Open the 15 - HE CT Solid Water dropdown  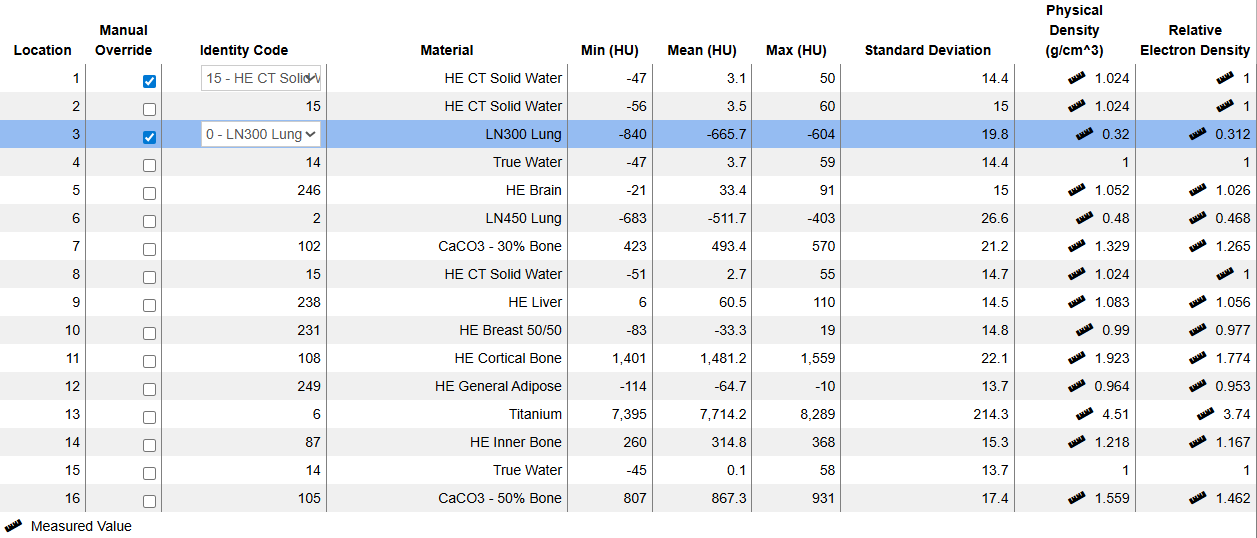(261, 78)
